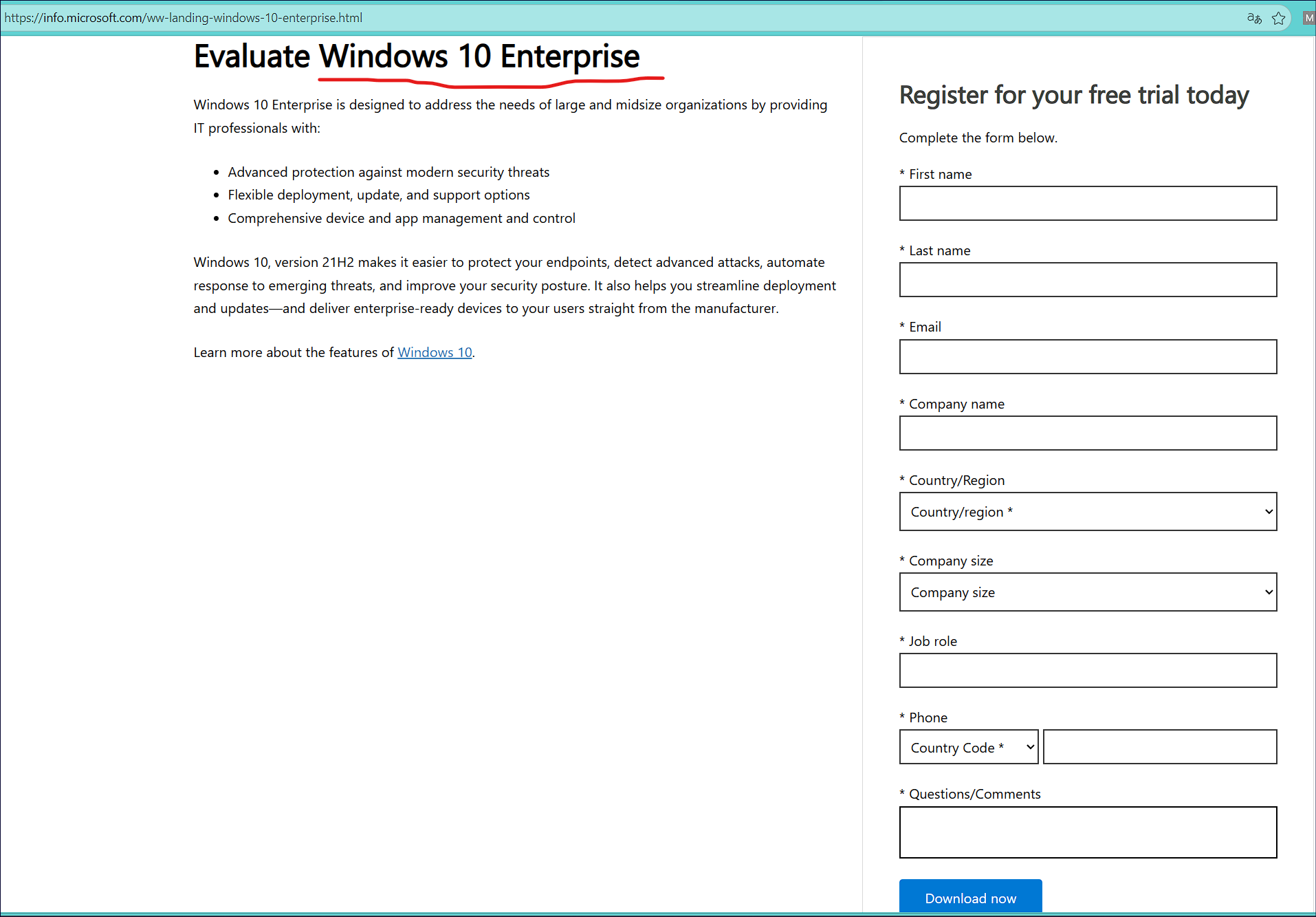
Task: Open the Windows 10 features link
Action: [435, 352]
